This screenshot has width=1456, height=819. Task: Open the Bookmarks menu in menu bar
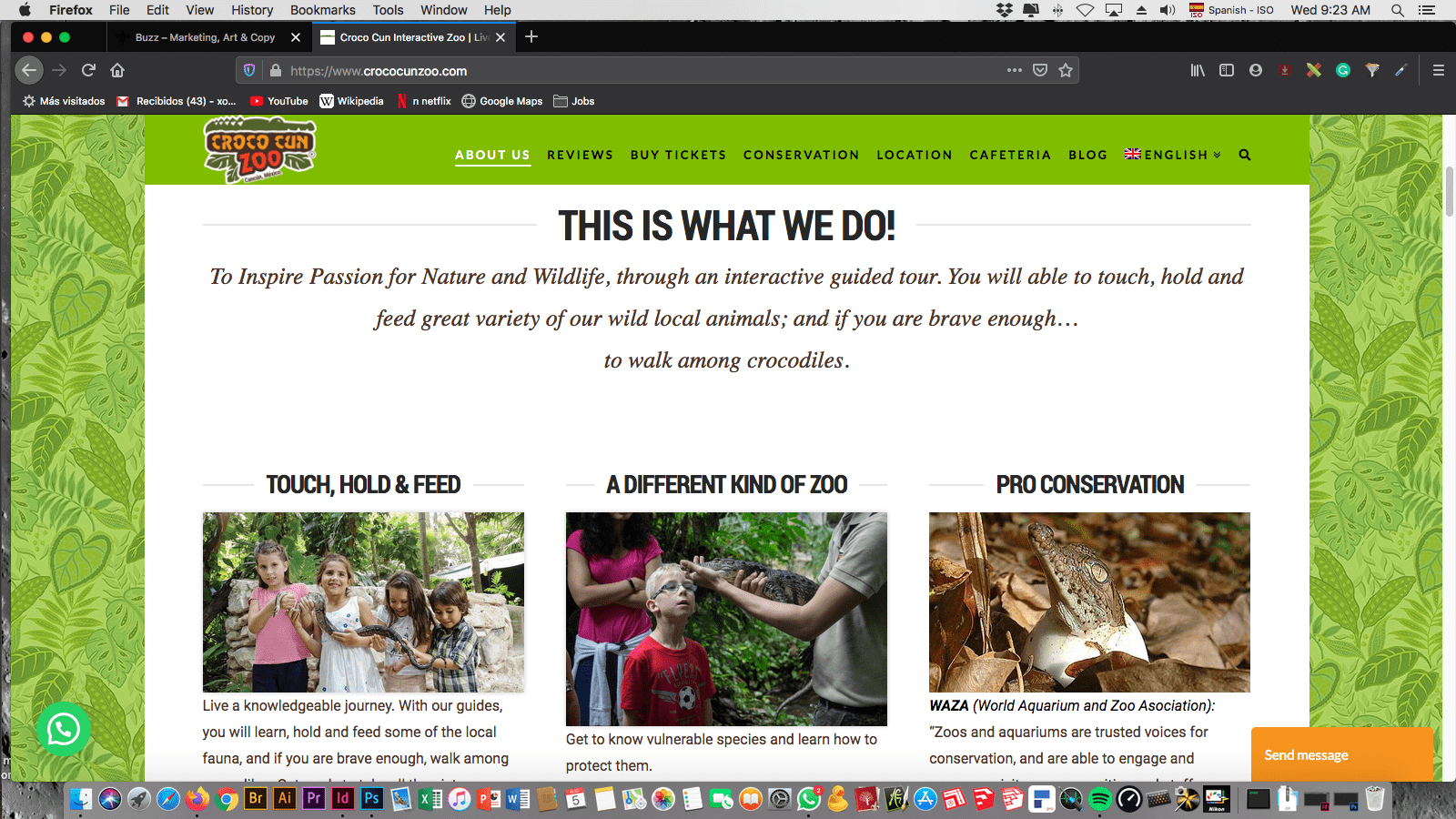322,10
